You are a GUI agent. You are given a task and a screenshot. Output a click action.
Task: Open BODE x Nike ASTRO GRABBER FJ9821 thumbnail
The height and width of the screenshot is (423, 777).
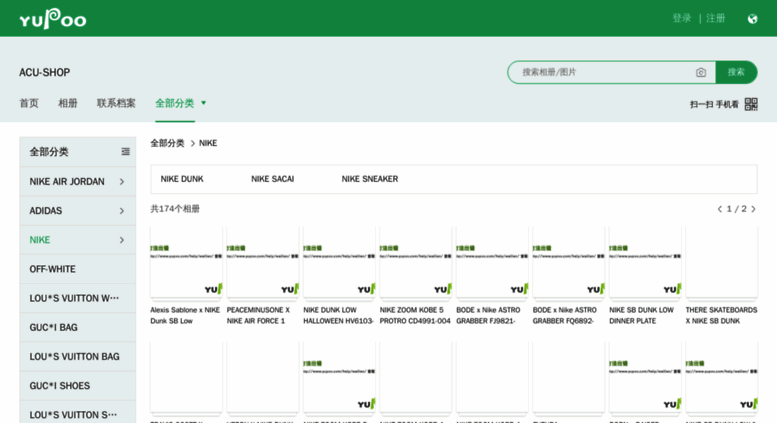(x=492, y=263)
